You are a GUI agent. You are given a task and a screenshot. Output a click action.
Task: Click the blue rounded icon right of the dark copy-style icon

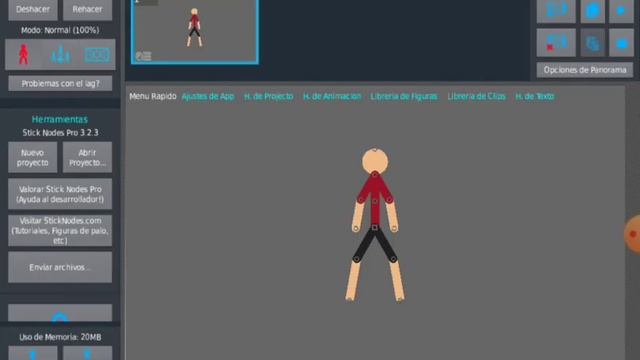[621, 43]
